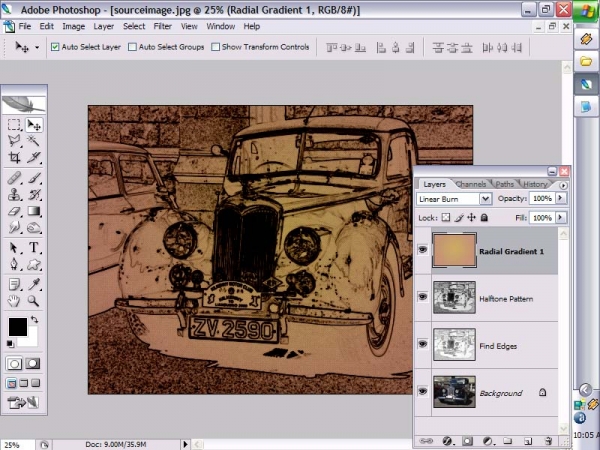Image resolution: width=600 pixels, height=450 pixels.
Task: Select the Move tool in toolbox
Action: coord(34,125)
